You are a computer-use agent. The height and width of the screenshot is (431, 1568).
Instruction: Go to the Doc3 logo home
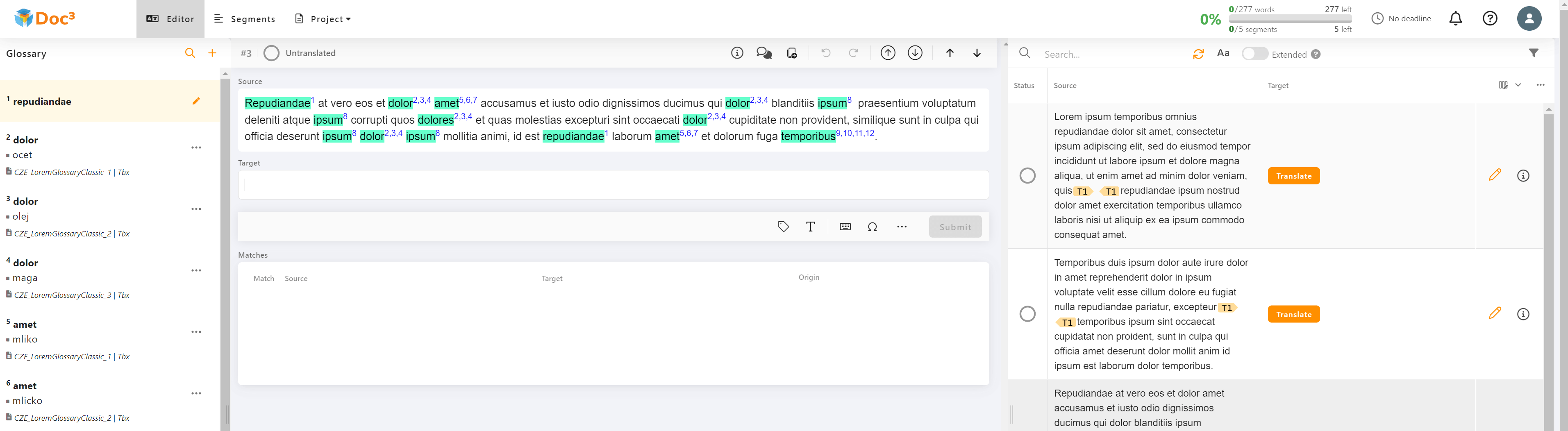[x=44, y=18]
